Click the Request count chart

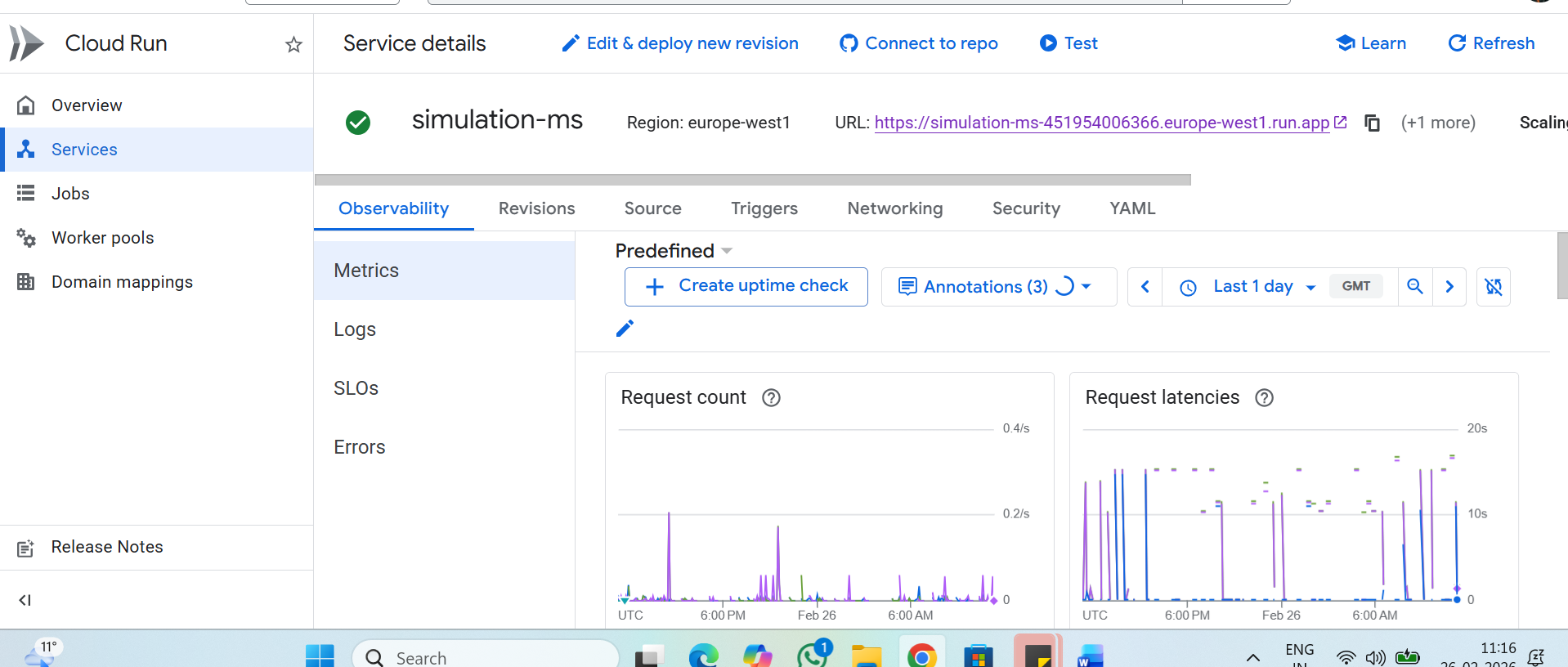coord(808,515)
